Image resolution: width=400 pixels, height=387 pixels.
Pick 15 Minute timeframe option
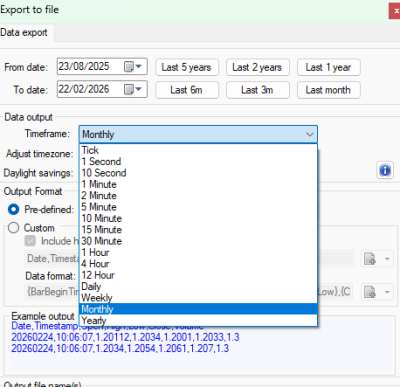(x=198, y=230)
